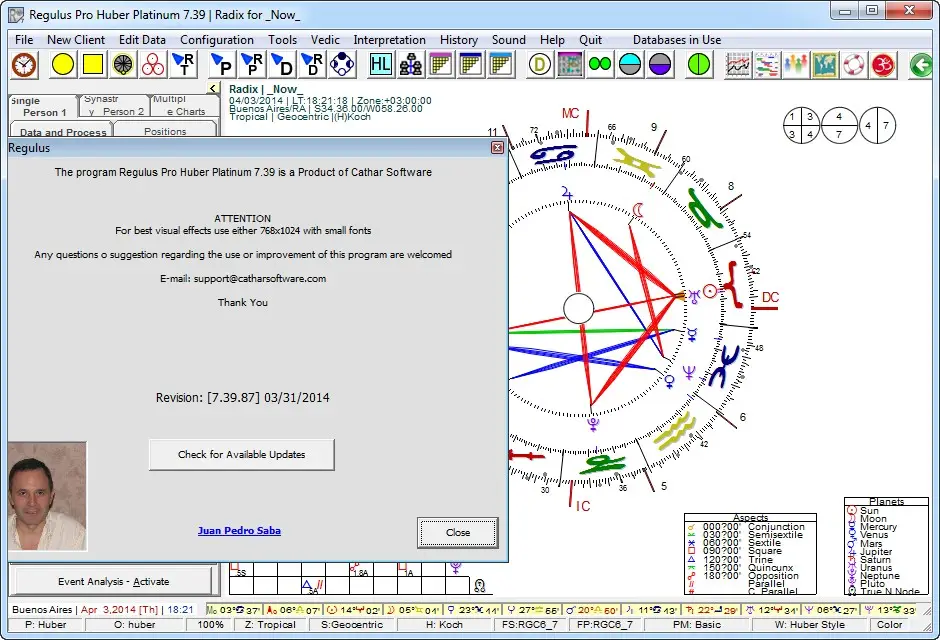Viewport: 940px width, 640px height.
Task: Click Quit in the menu bar
Action: (x=590, y=40)
